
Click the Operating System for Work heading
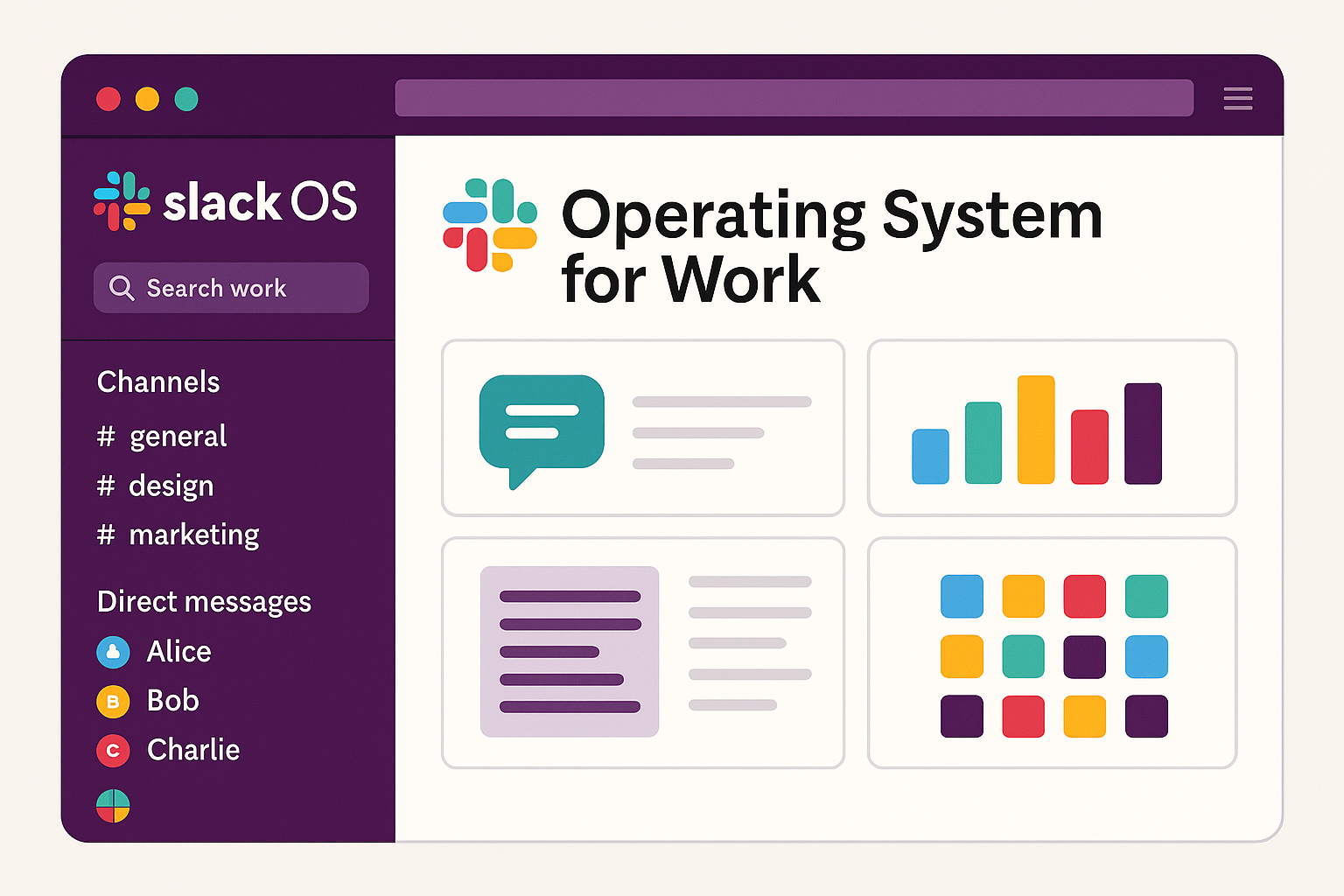(x=831, y=246)
